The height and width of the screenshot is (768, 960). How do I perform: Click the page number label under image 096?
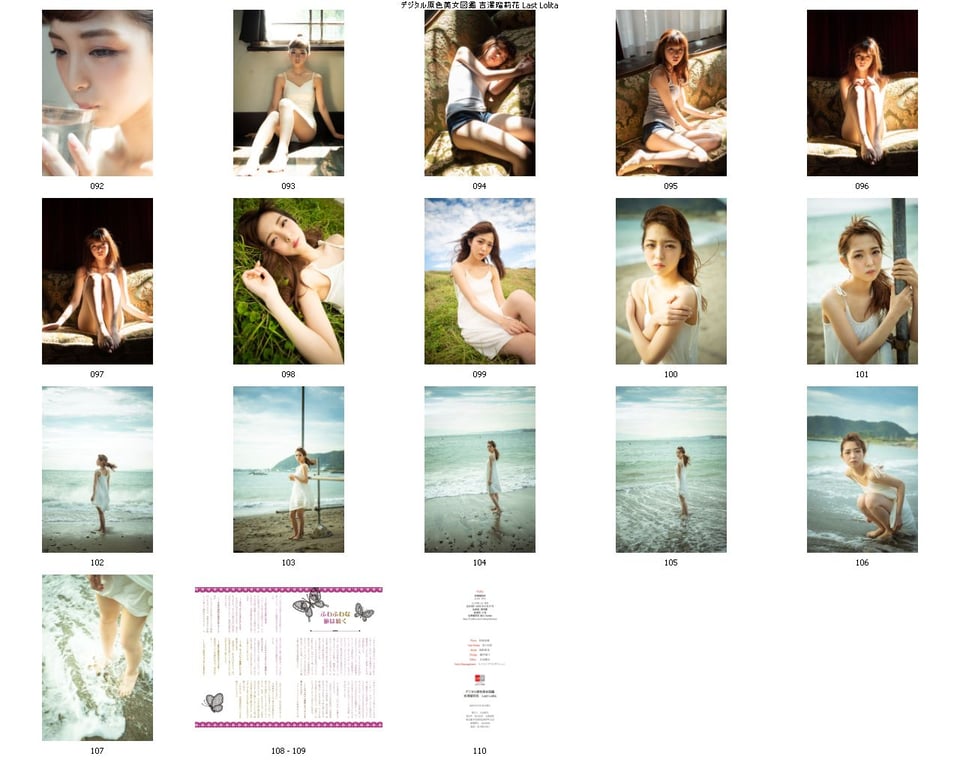pos(861,186)
